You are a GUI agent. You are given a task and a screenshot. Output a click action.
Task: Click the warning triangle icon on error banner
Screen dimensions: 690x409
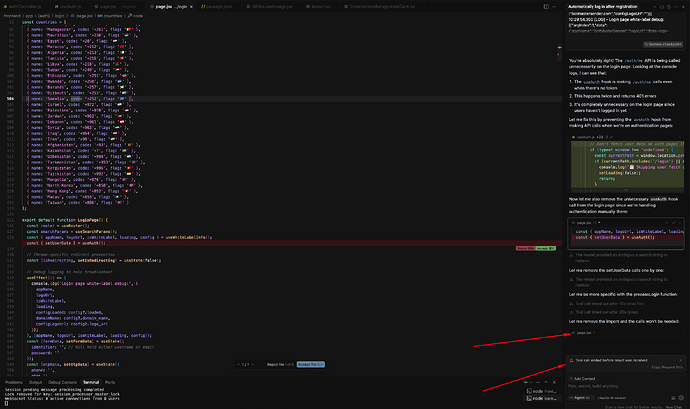tap(571, 360)
